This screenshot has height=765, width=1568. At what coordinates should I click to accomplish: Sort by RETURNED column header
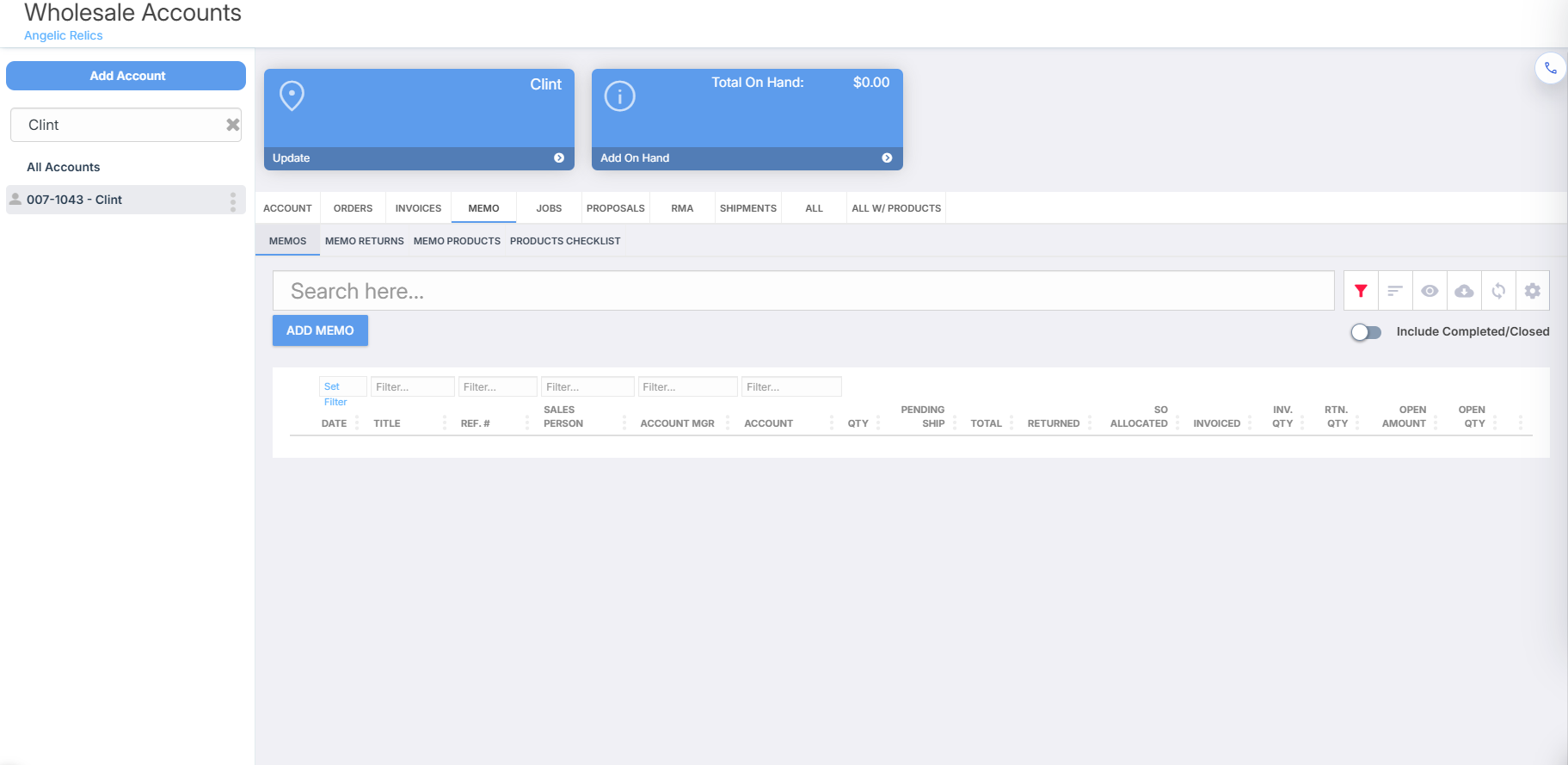click(x=1054, y=423)
